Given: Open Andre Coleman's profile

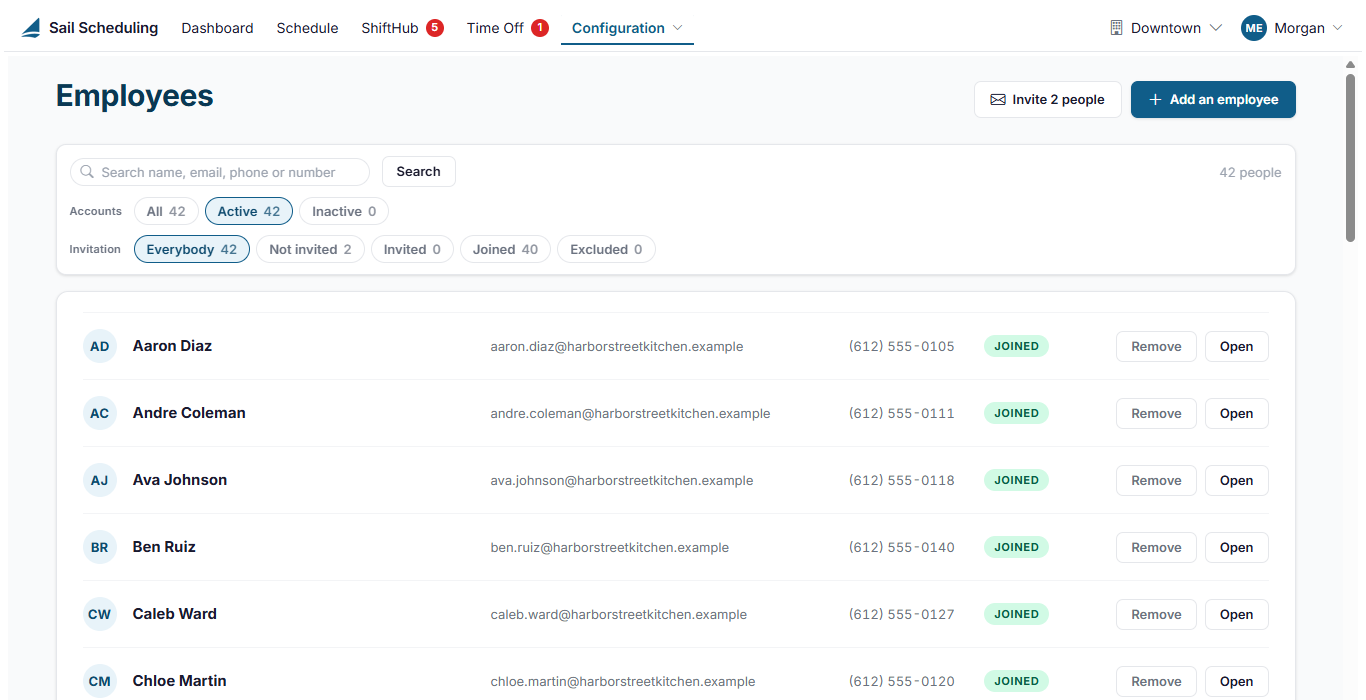Looking at the screenshot, I should [1236, 414].
